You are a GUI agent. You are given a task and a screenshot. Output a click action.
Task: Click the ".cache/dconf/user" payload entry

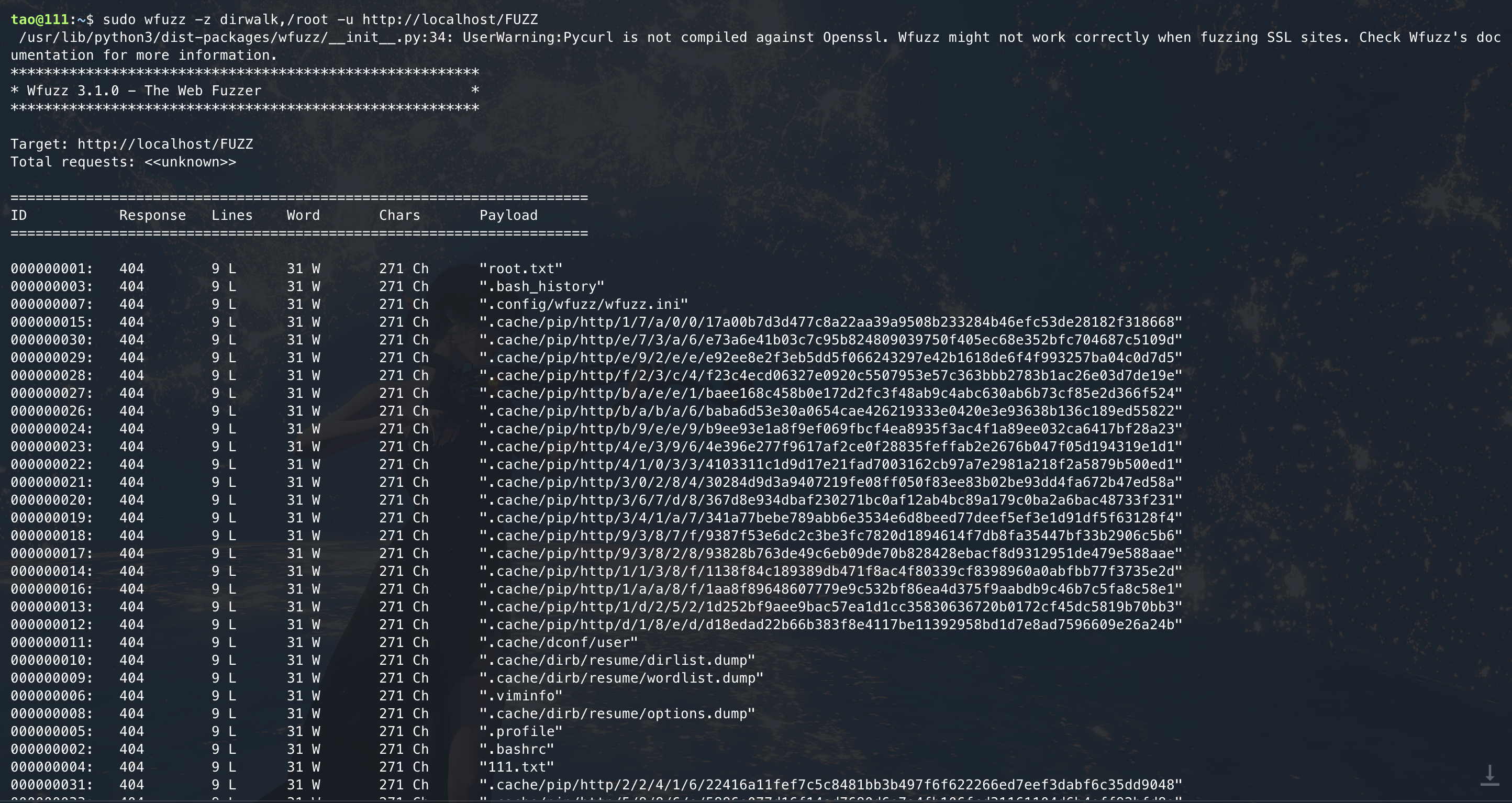(558, 642)
